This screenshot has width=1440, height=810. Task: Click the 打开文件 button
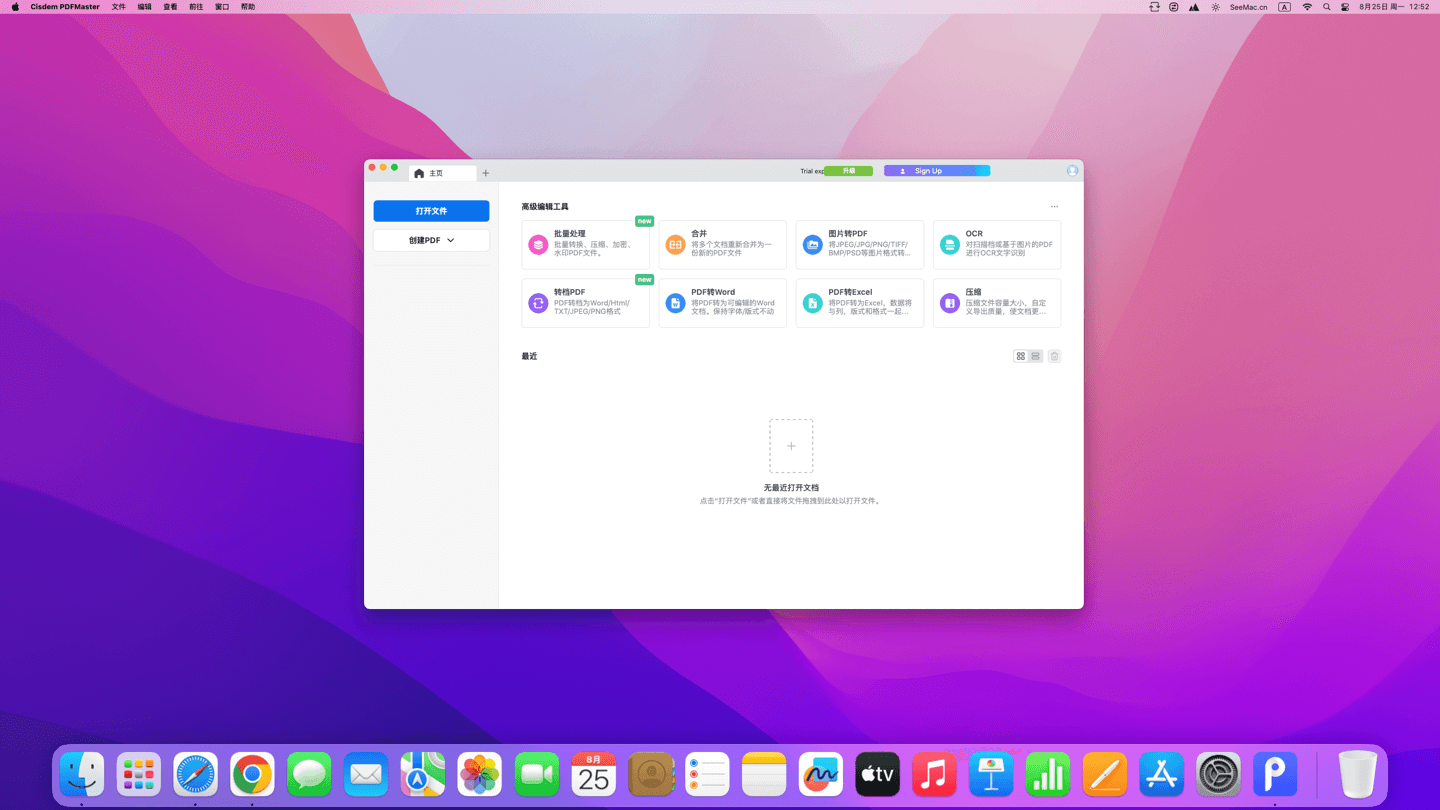pos(431,211)
